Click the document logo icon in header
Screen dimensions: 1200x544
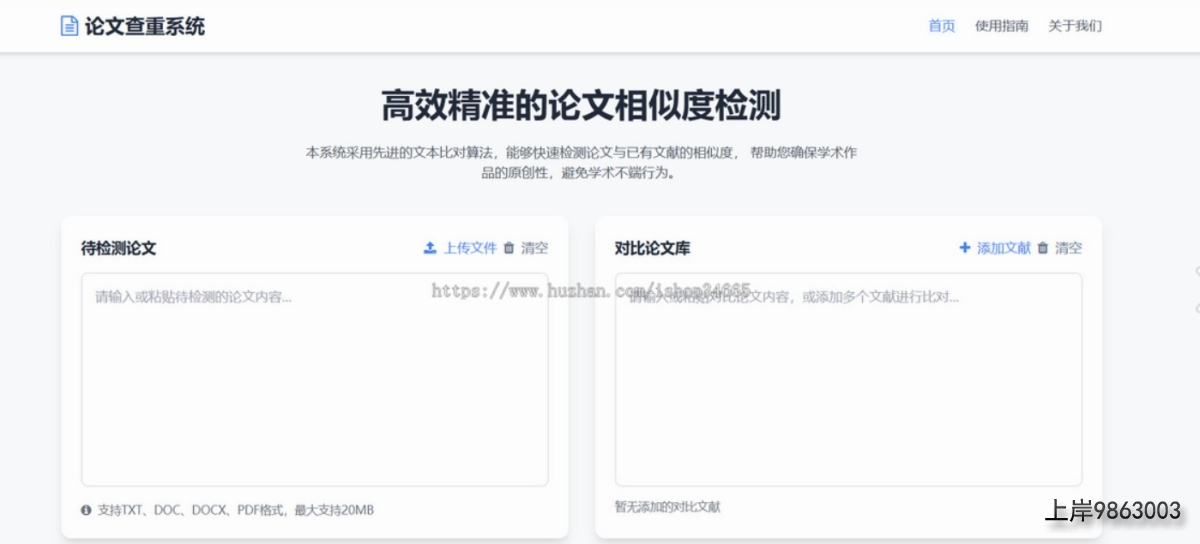click(69, 26)
